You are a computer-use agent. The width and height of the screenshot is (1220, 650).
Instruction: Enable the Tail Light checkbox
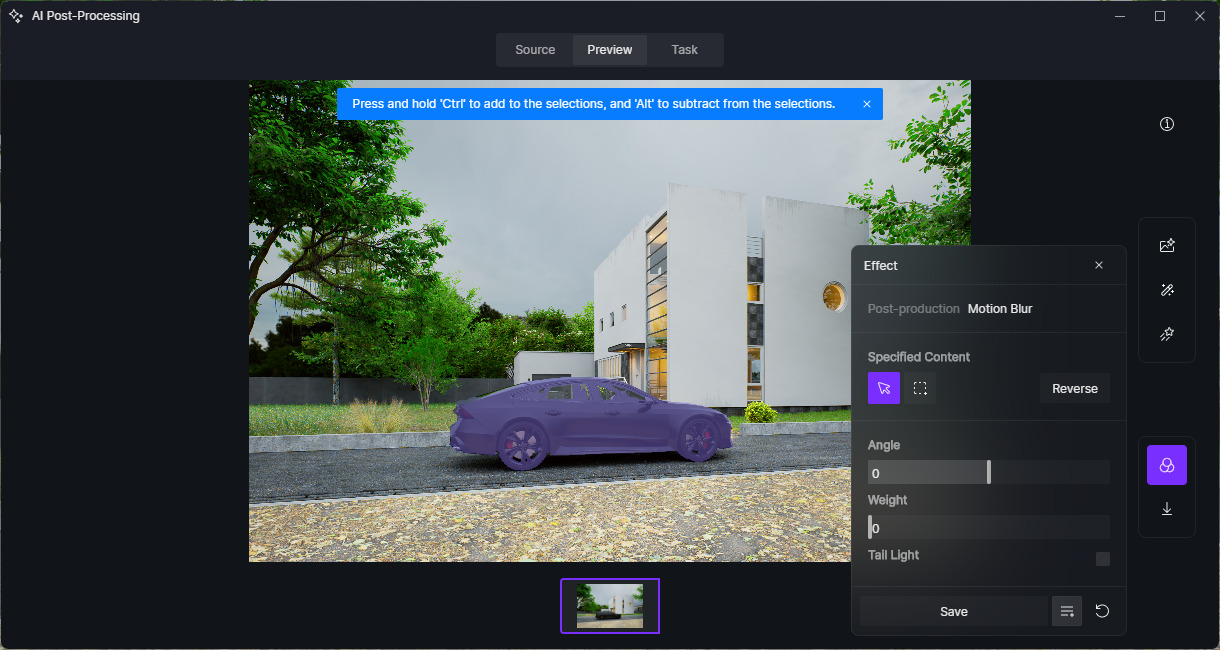[1103, 559]
